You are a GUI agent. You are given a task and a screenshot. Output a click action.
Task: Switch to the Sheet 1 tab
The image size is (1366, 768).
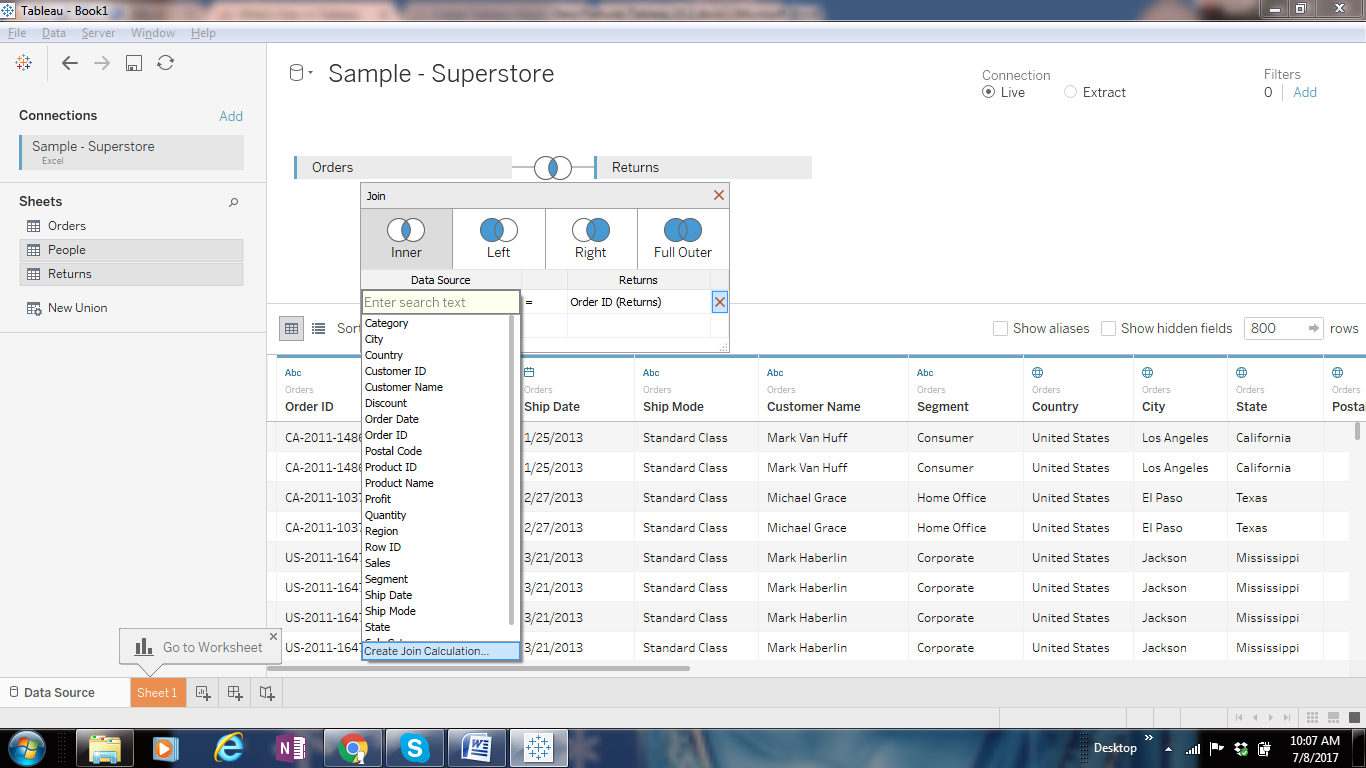point(158,692)
